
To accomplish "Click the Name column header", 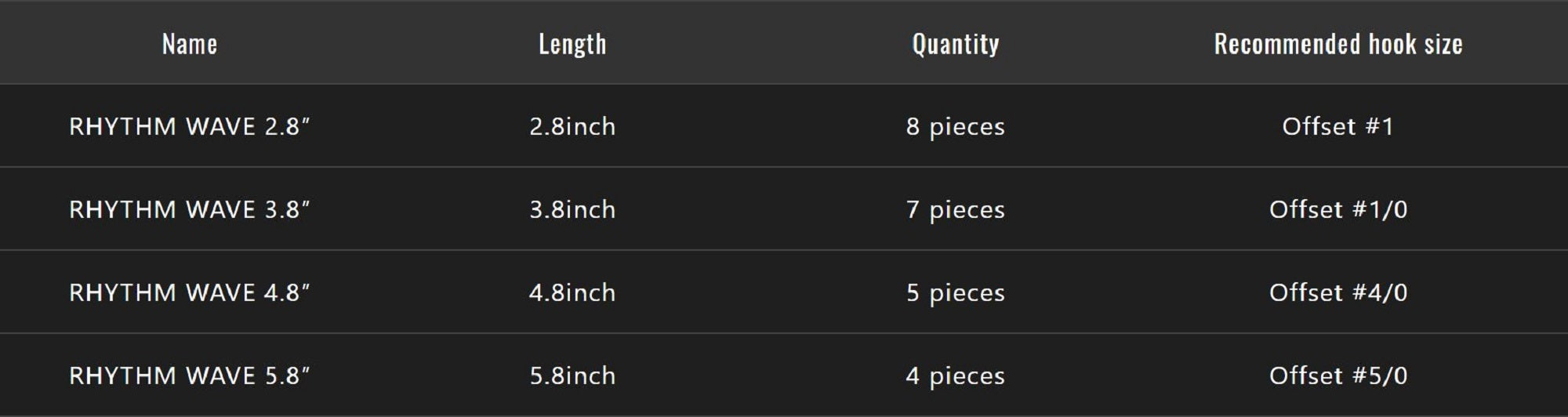I will pyautogui.click(x=190, y=44).
